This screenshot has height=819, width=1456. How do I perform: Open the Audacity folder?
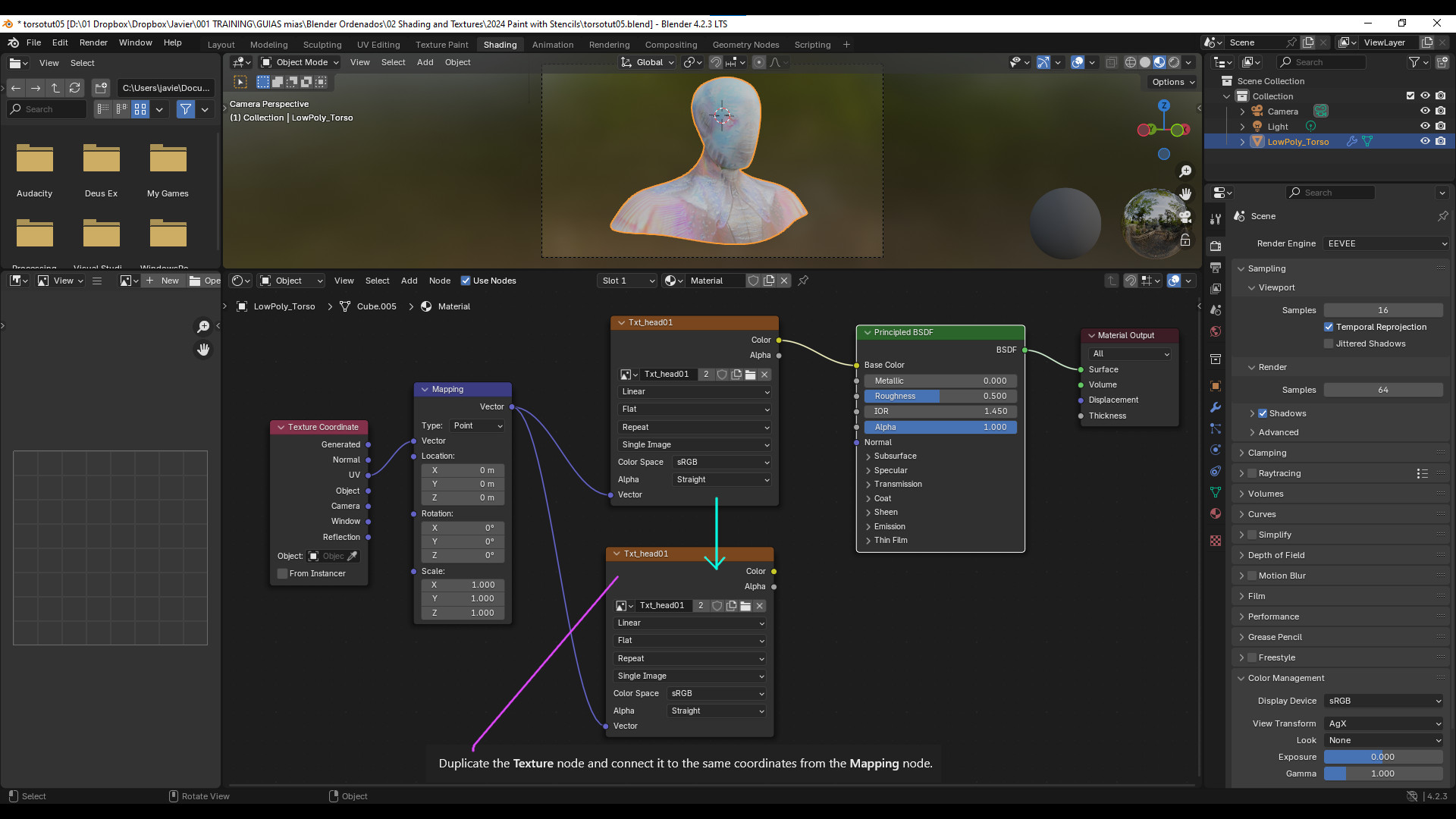35,171
